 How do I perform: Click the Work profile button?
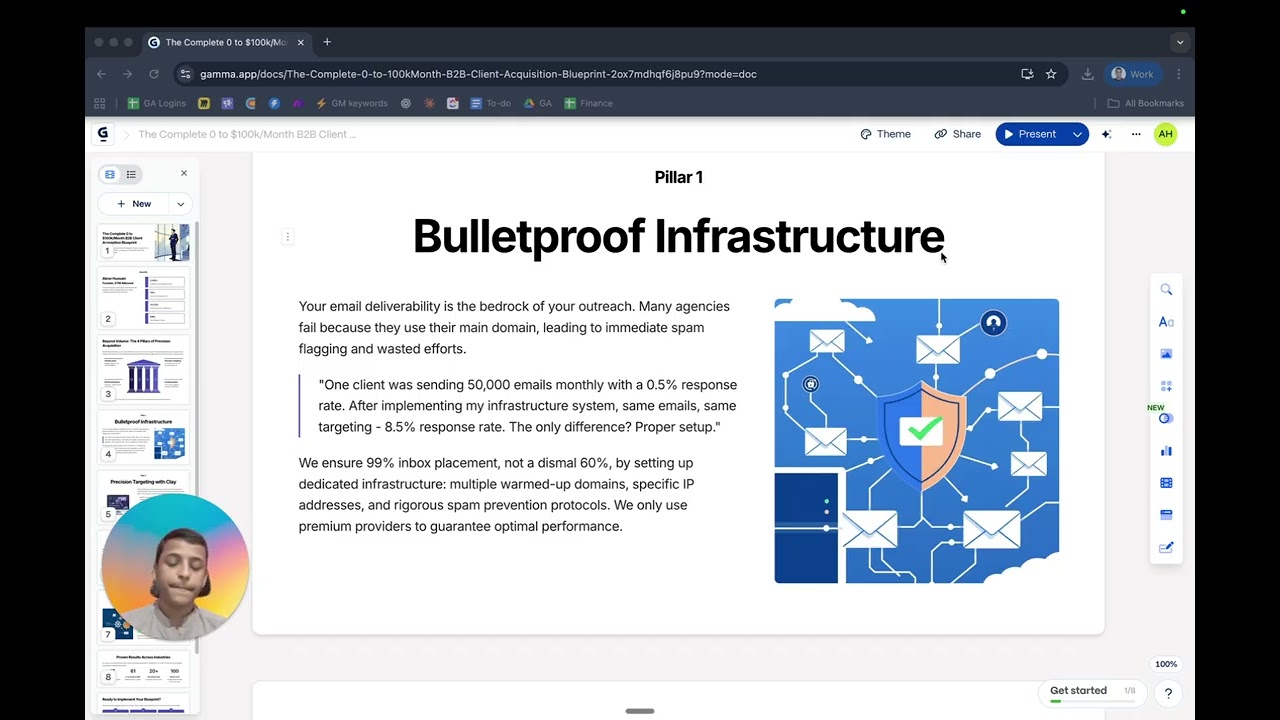coord(1132,74)
